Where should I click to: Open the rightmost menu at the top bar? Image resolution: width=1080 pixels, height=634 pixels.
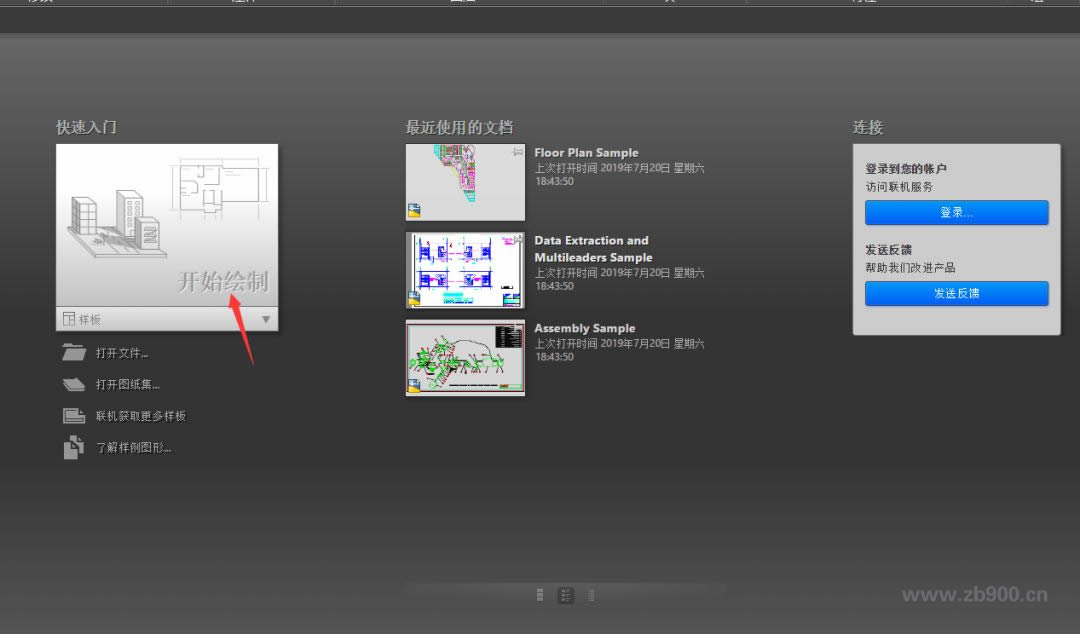1037,3
